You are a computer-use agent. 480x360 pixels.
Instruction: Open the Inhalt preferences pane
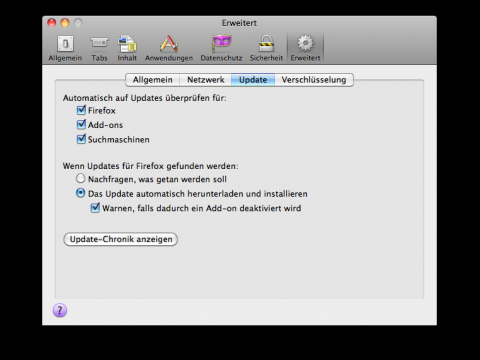127,48
